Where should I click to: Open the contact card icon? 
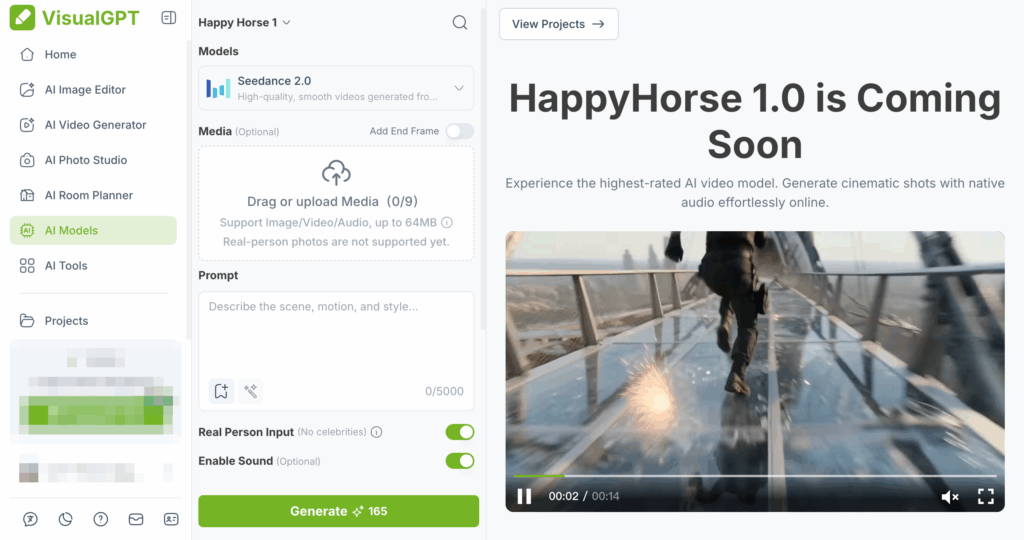coord(171,519)
